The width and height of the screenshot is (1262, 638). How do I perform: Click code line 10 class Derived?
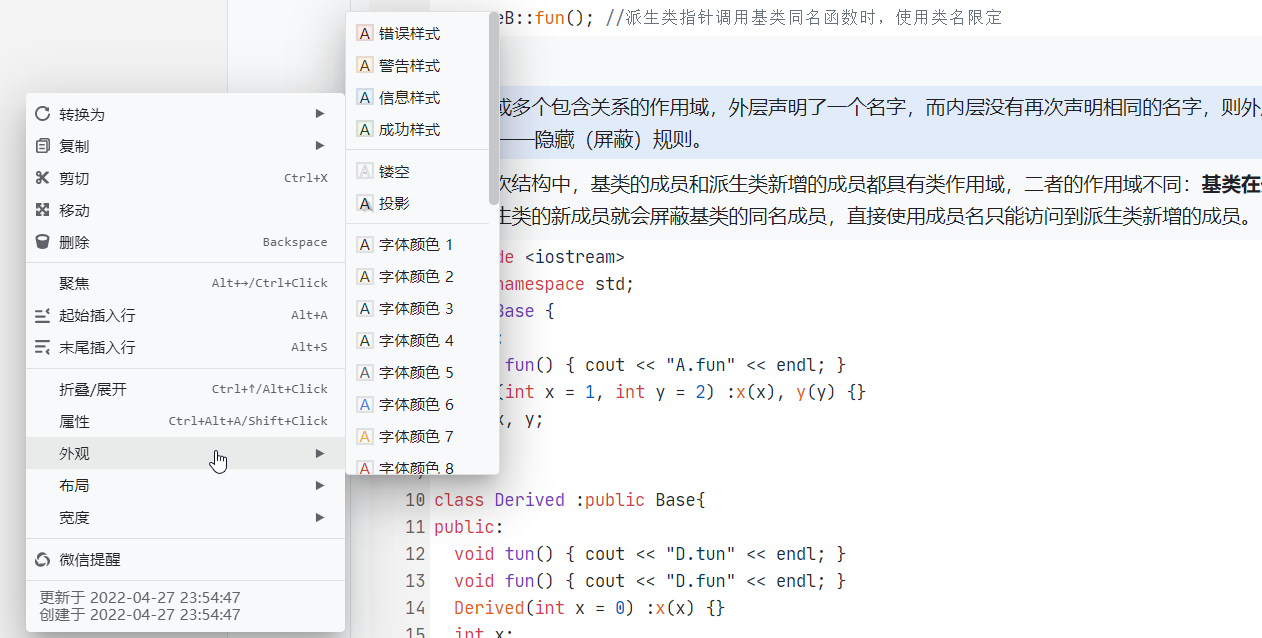[570, 500]
